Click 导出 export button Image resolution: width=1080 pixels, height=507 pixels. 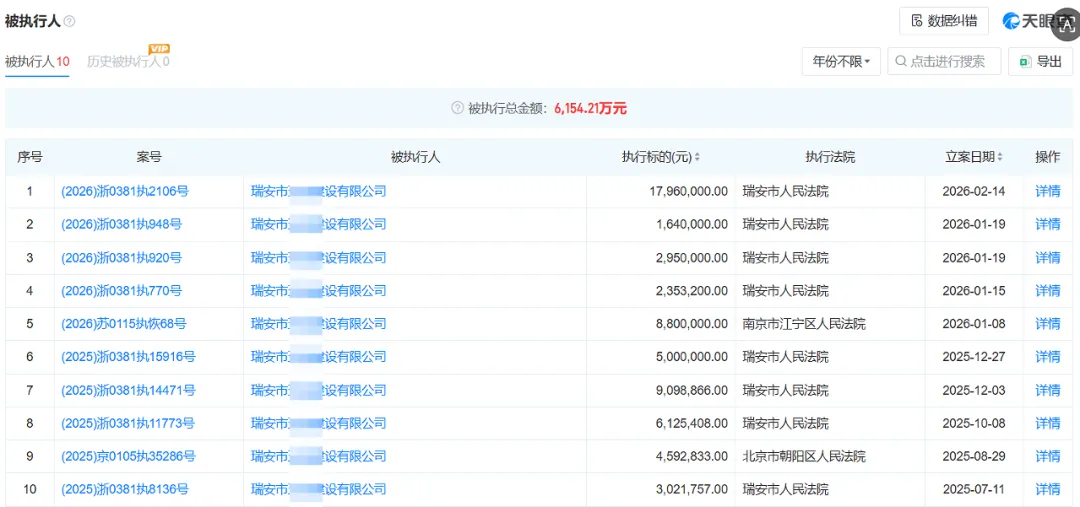(x=1040, y=62)
